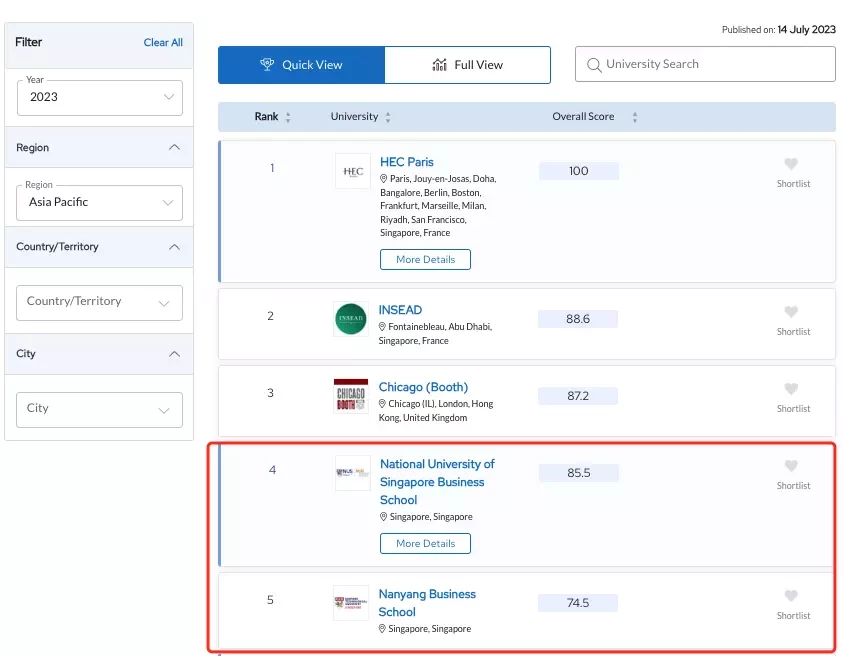Collapse the City filter section
This screenshot has height=656, width=843.
pos(174,354)
